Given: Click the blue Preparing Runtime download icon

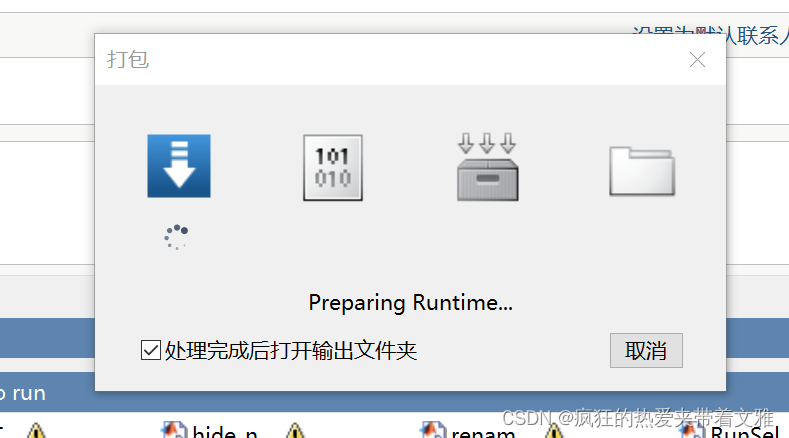Looking at the screenshot, I should (x=179, y=166).
